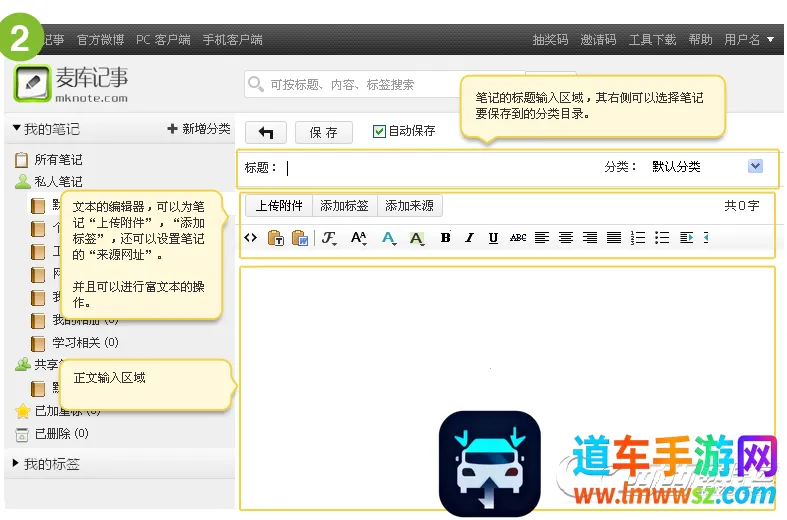Open the font color picker

pyautogui.click(x=389, y=238)
